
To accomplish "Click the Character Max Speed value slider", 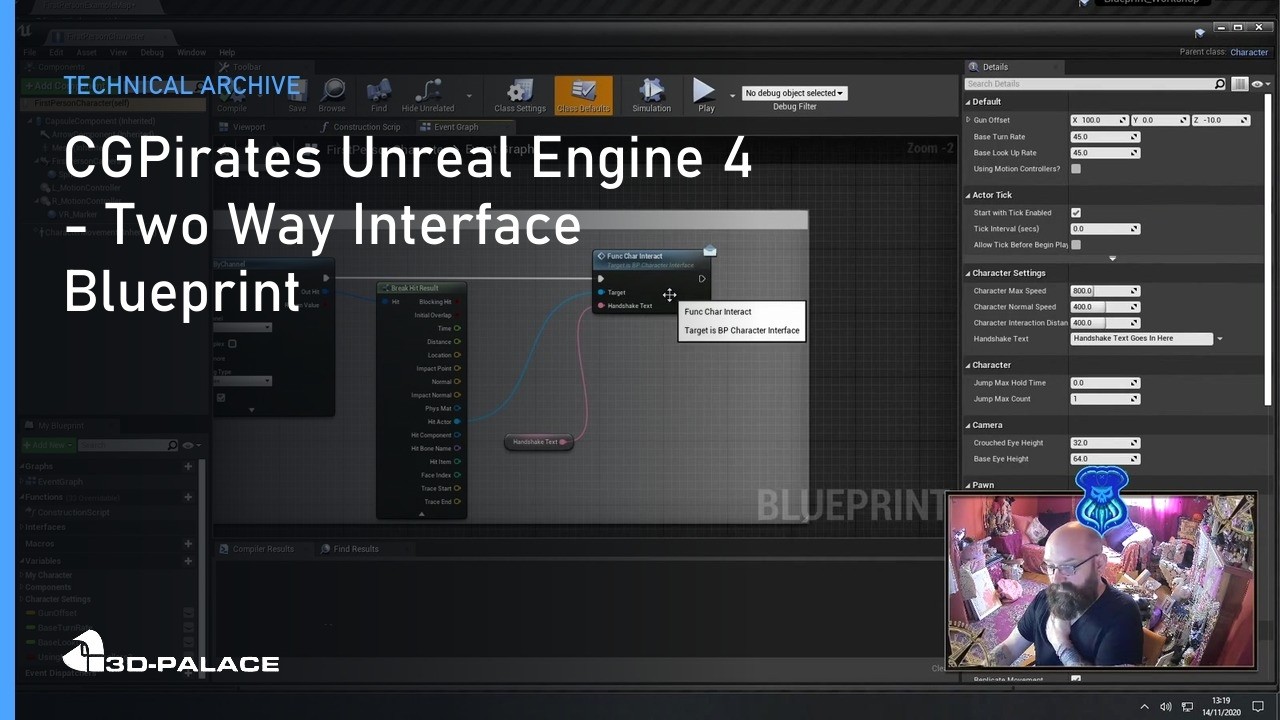I will (1105, 291).
